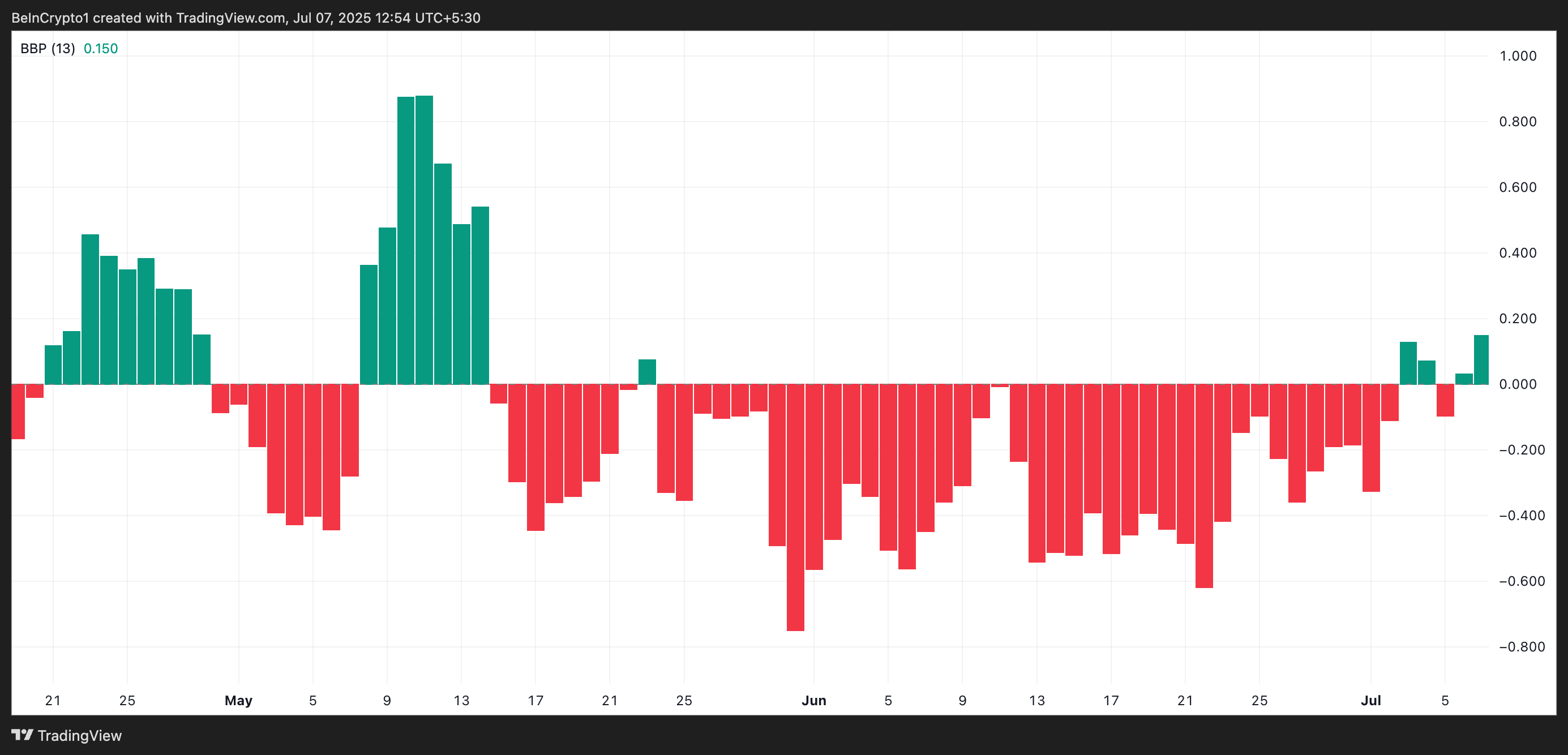Click the TradingView logo icon

22,735
